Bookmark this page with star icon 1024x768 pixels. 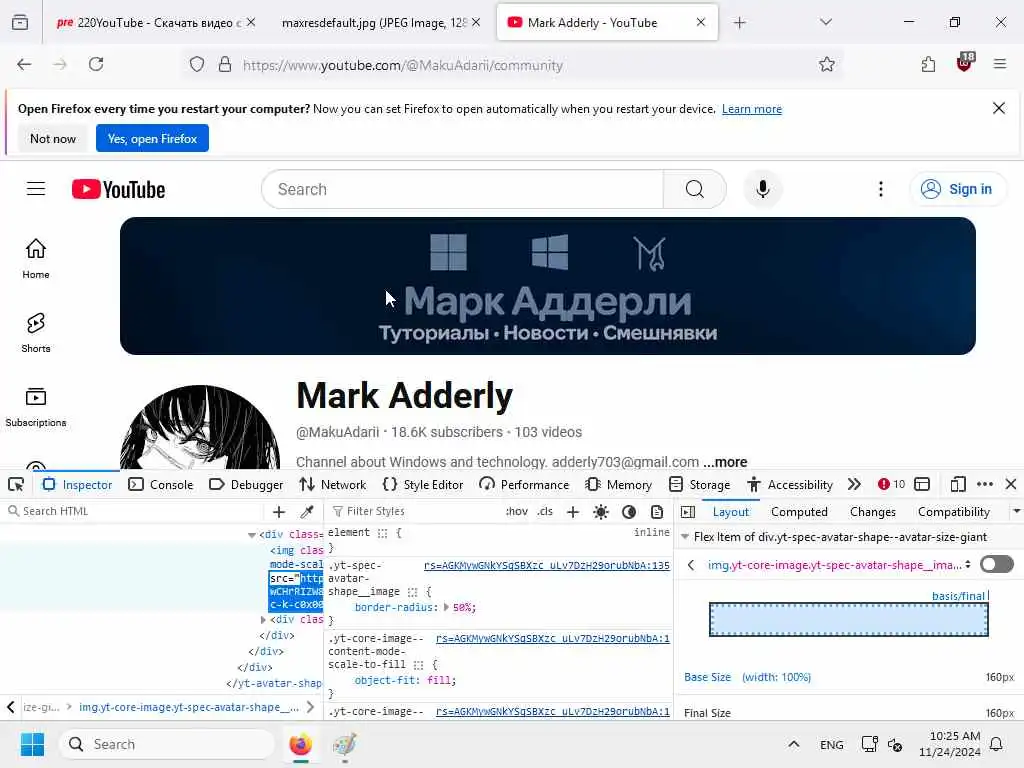coord(827,65)
